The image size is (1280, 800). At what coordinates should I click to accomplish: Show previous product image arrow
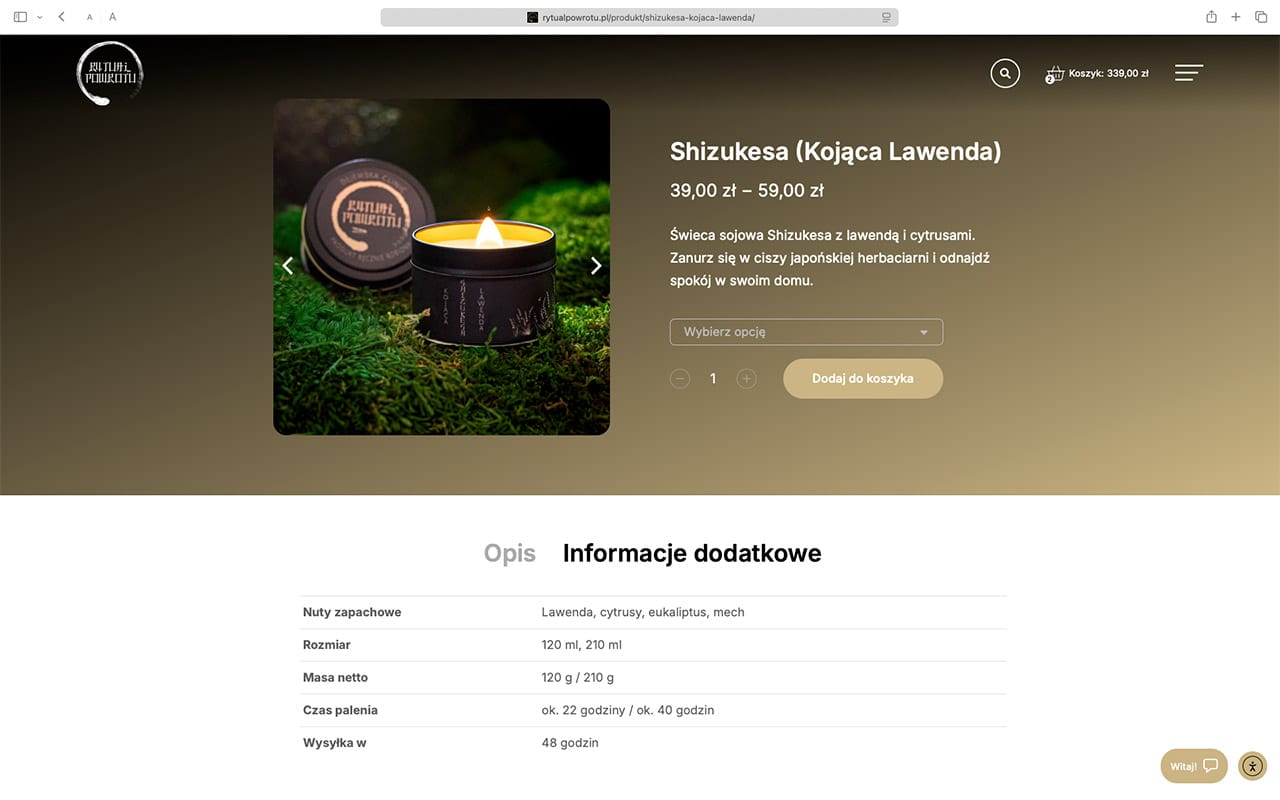287,266
